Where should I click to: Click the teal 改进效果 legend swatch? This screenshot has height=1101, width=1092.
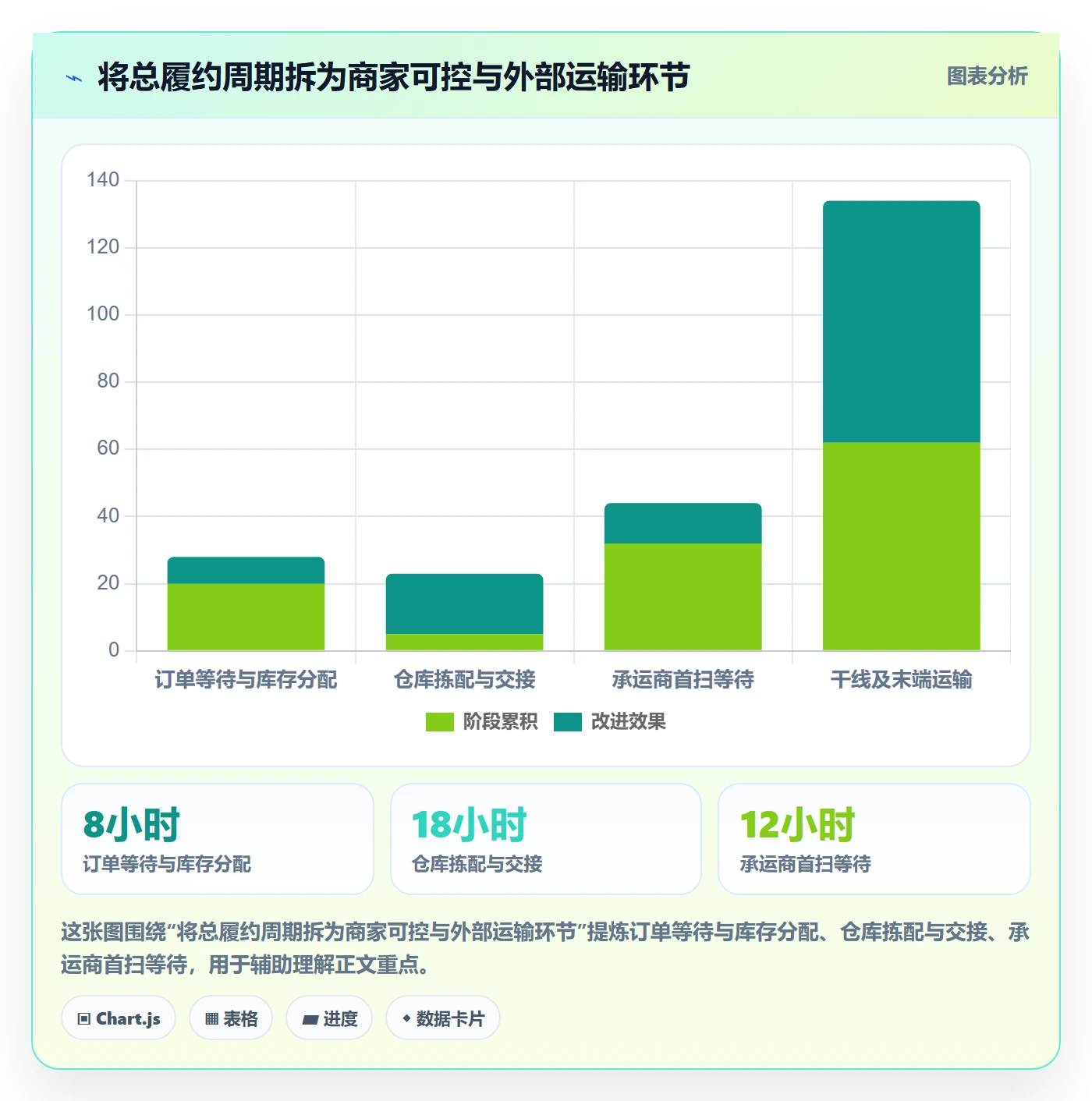point(568,722)
